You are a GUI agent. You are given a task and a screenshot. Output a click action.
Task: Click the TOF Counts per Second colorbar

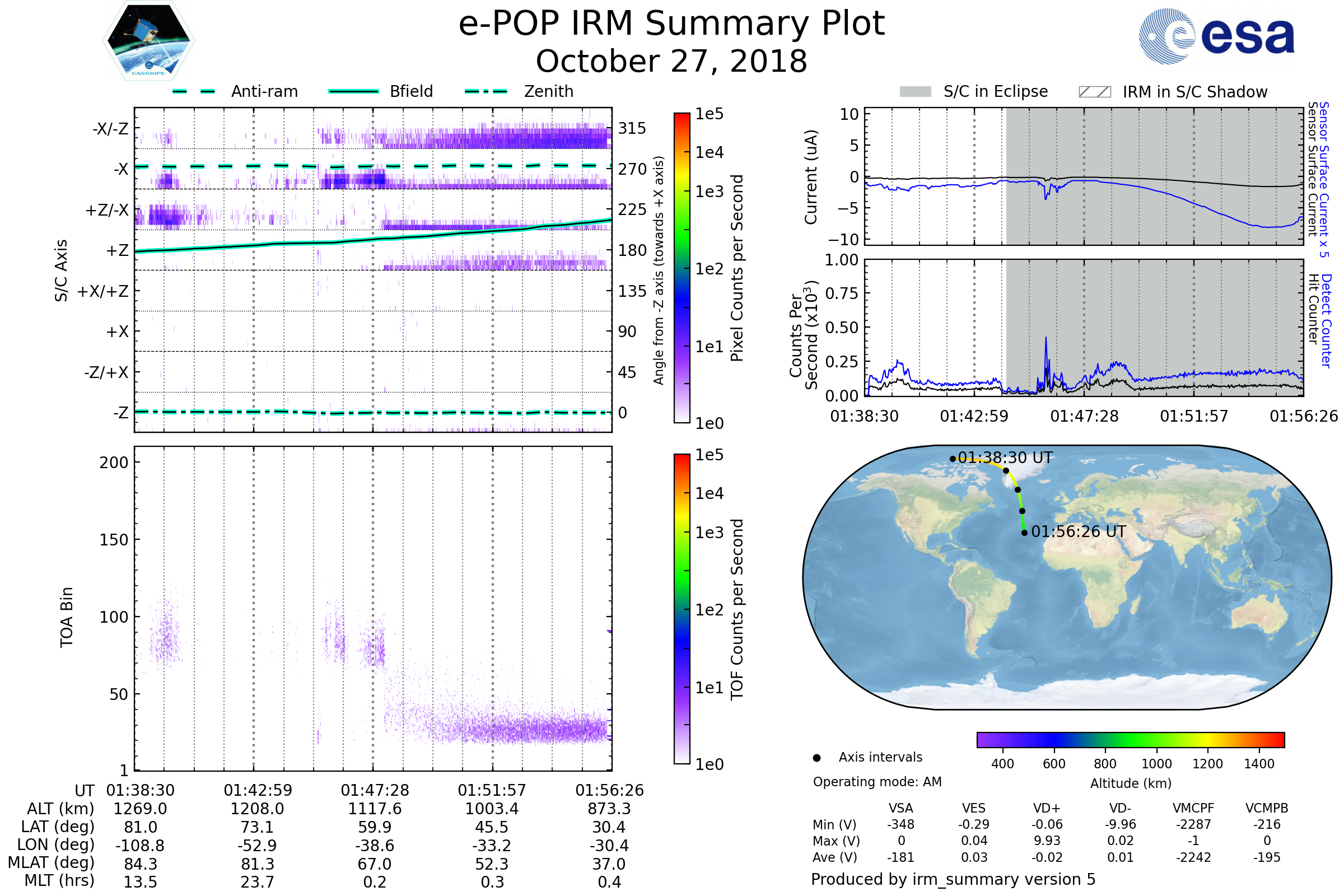(682, 609)
